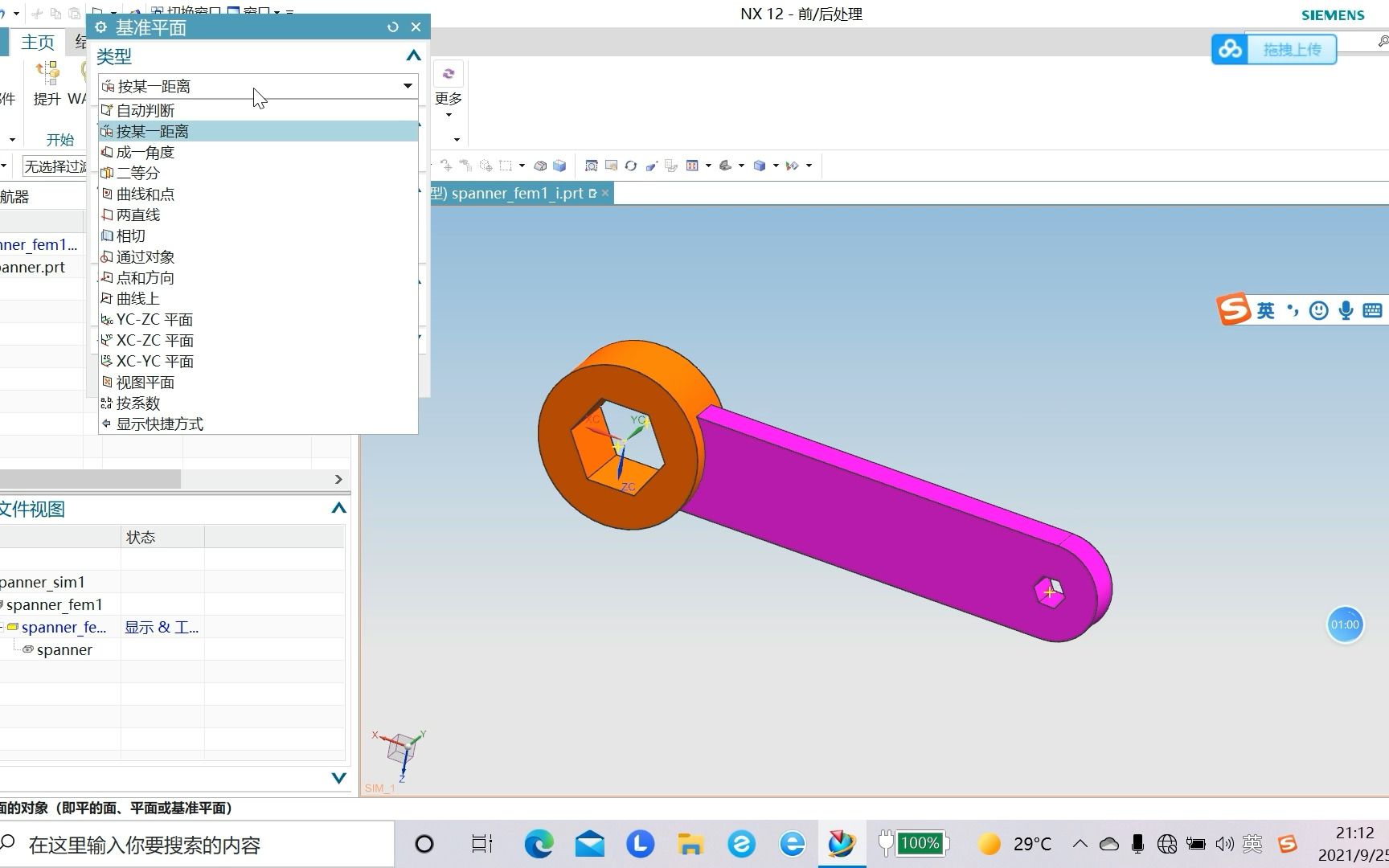Choose XC-YC 平面 option
This screenshot has width=1389, height=868.
(x=258, y=361)
